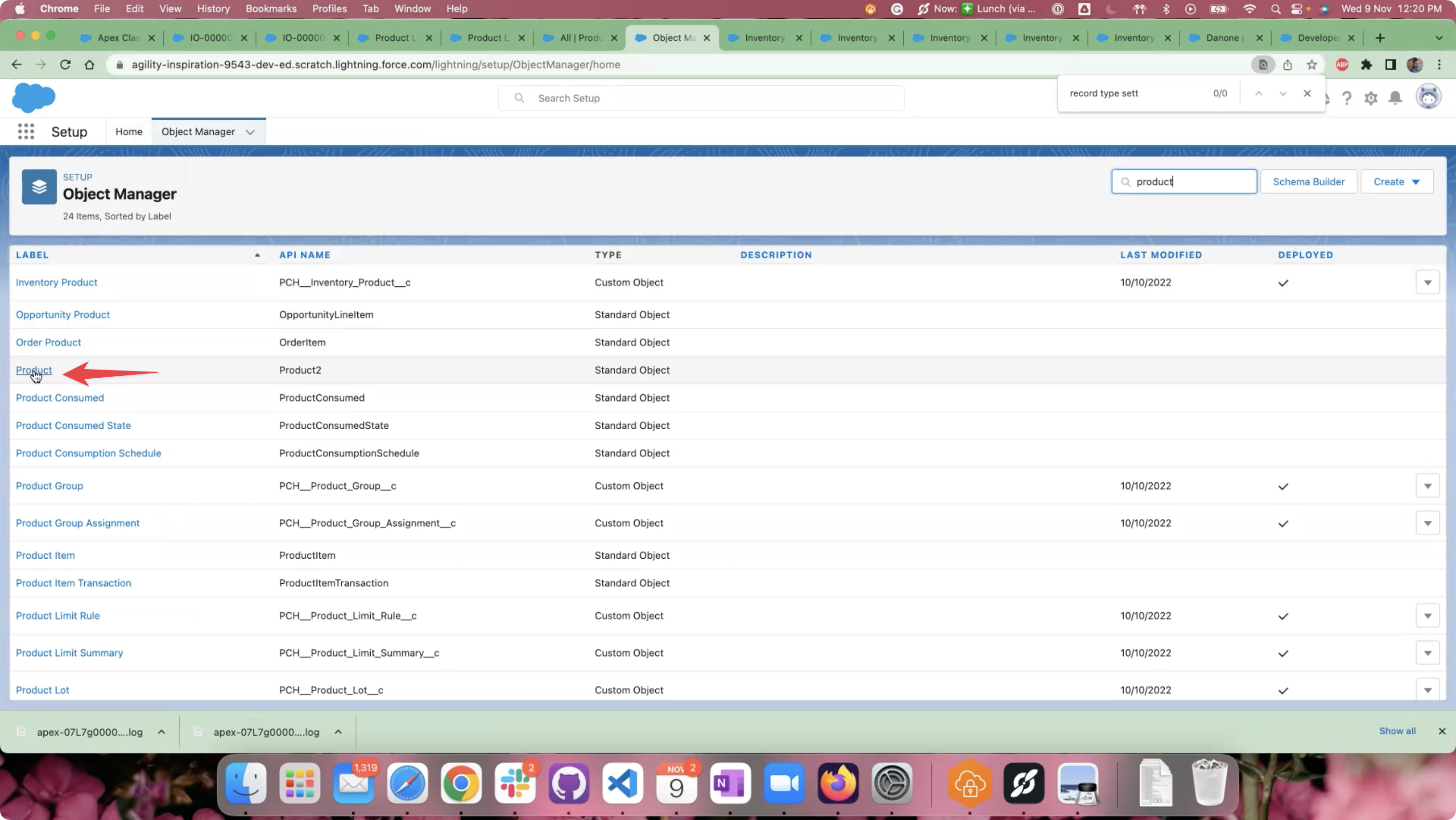Click the Salesforce cloud logo
1456x820 pixels.
33,98
